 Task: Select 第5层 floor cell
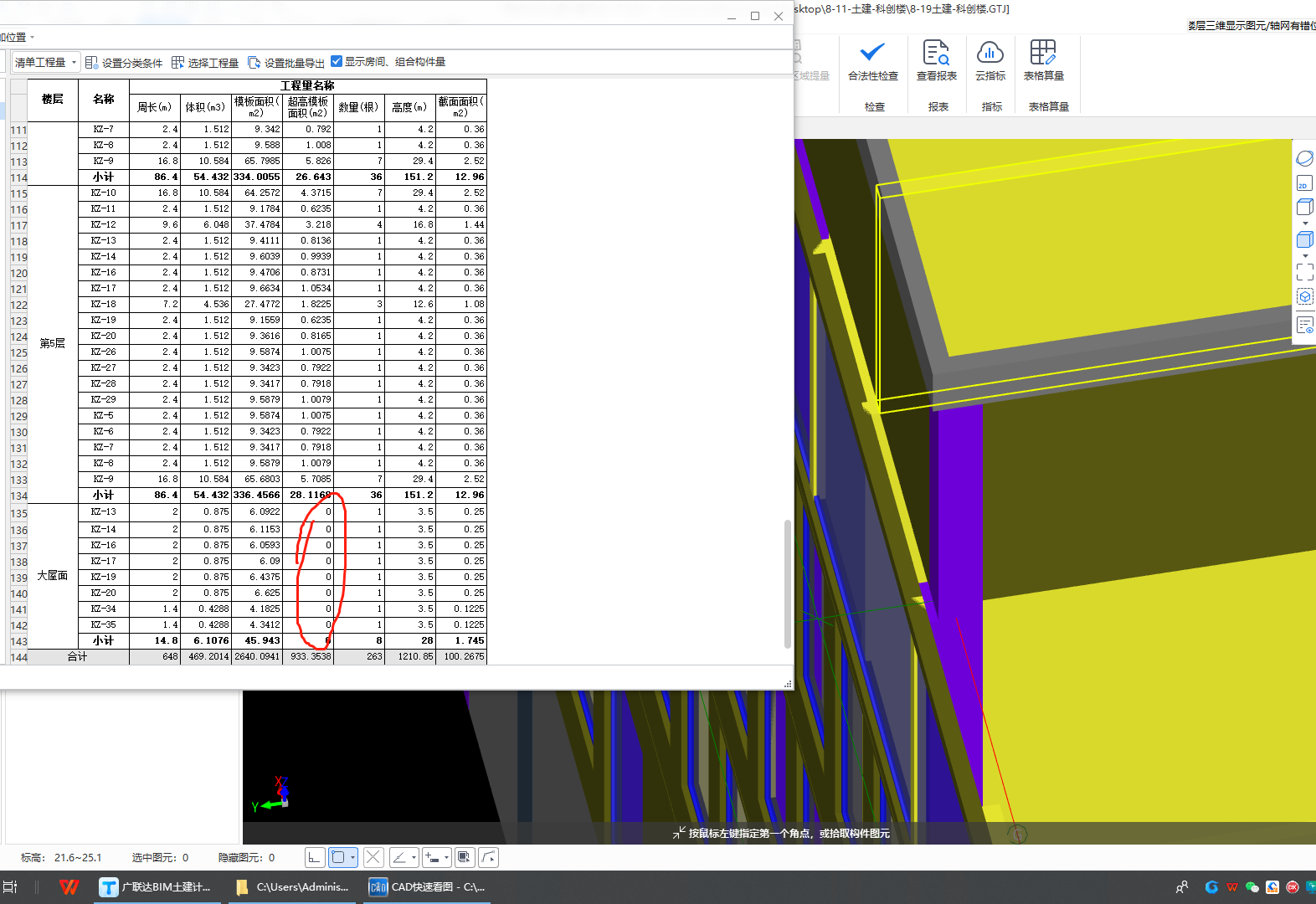[53, 344]
